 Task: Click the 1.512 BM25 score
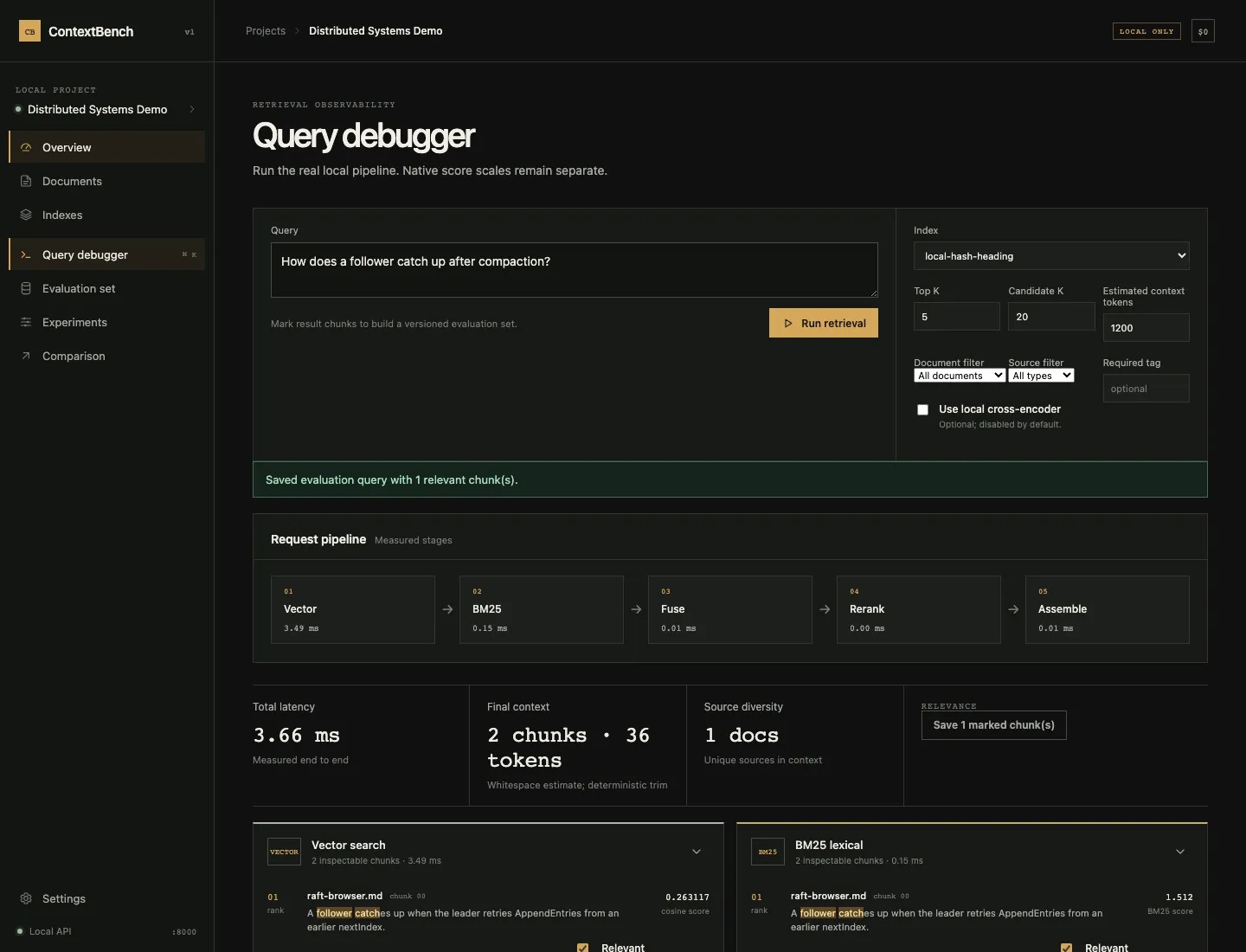pyautogui.click(x=1179, y=897)
